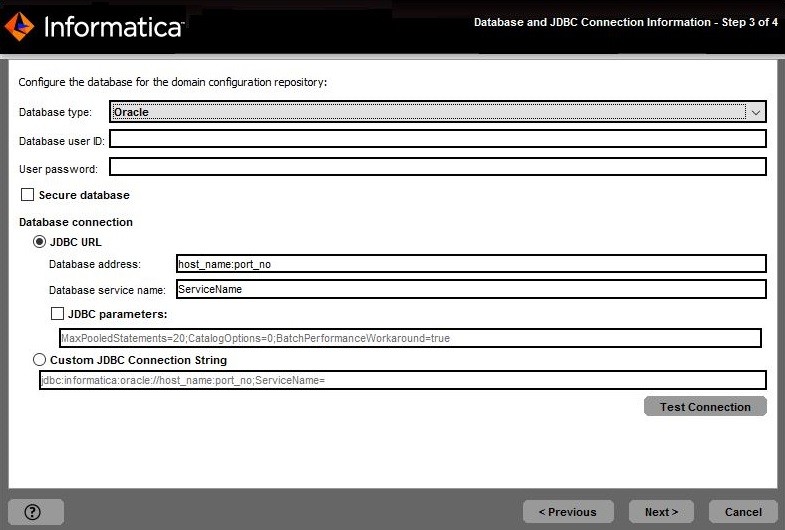The width and height of the screenshot is (785, 530).
Task: Click the 'User password:' label
Action: [59, 169]
